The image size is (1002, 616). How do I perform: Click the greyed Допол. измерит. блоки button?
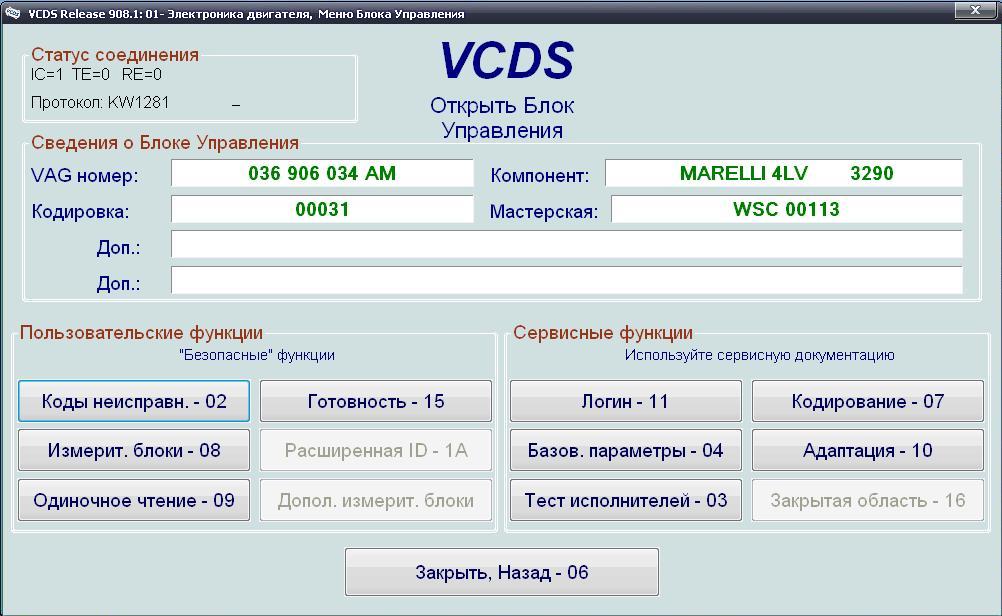coord(376,500)
